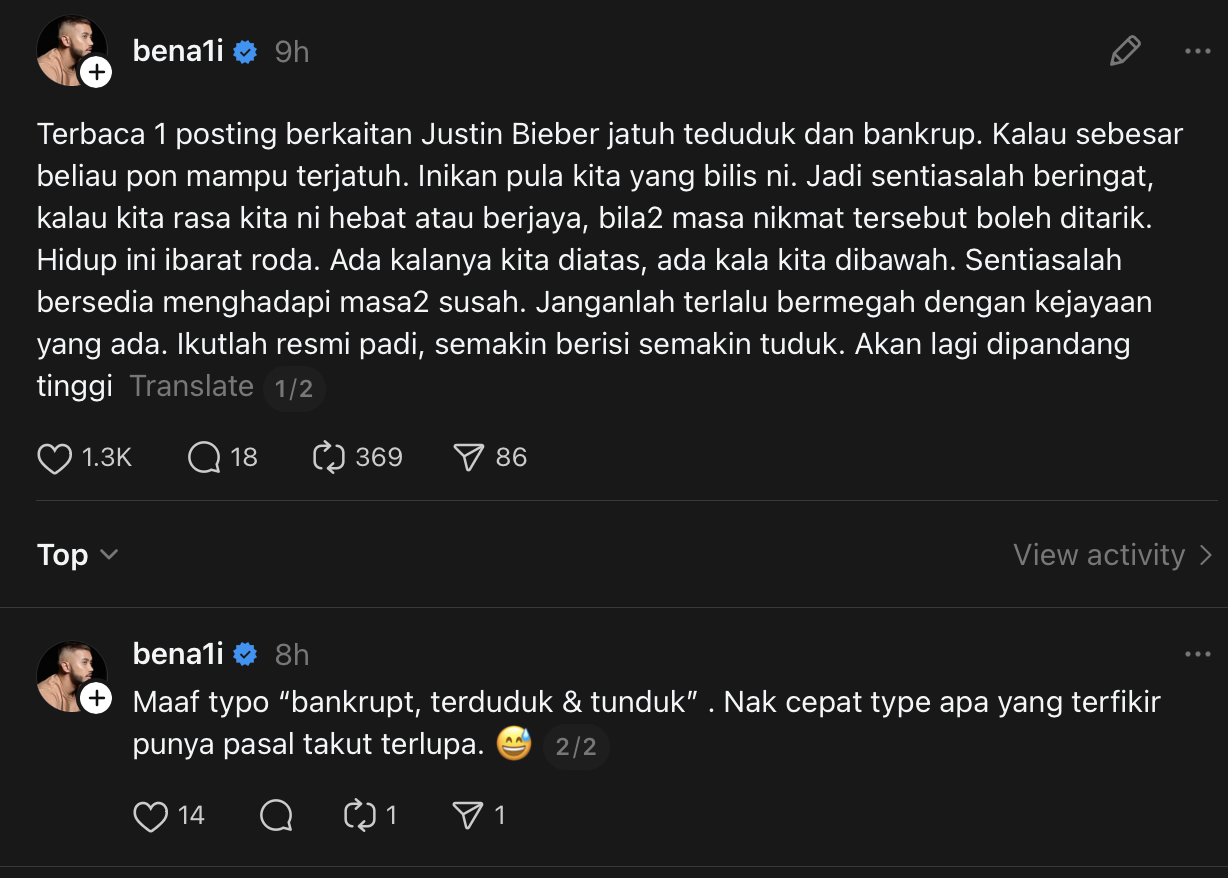The width and height of the screenshot is (1228, 878).
Task: Open View activity
Action: pos(1112,555)
